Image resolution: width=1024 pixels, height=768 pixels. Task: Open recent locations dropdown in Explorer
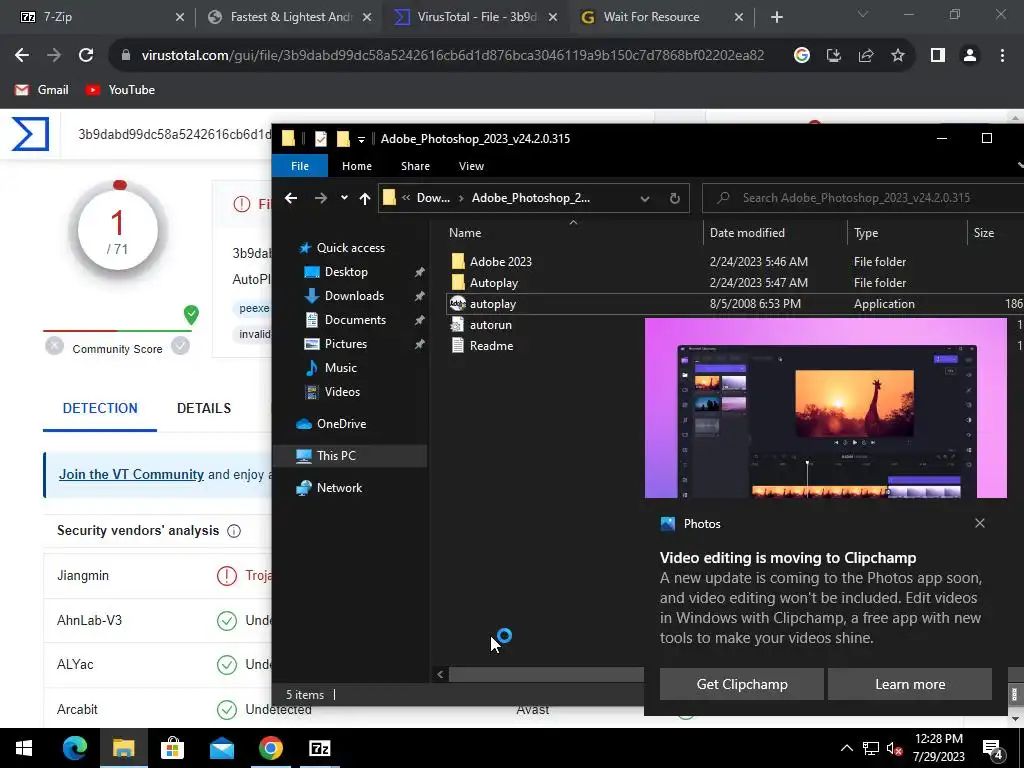point(344,198)
